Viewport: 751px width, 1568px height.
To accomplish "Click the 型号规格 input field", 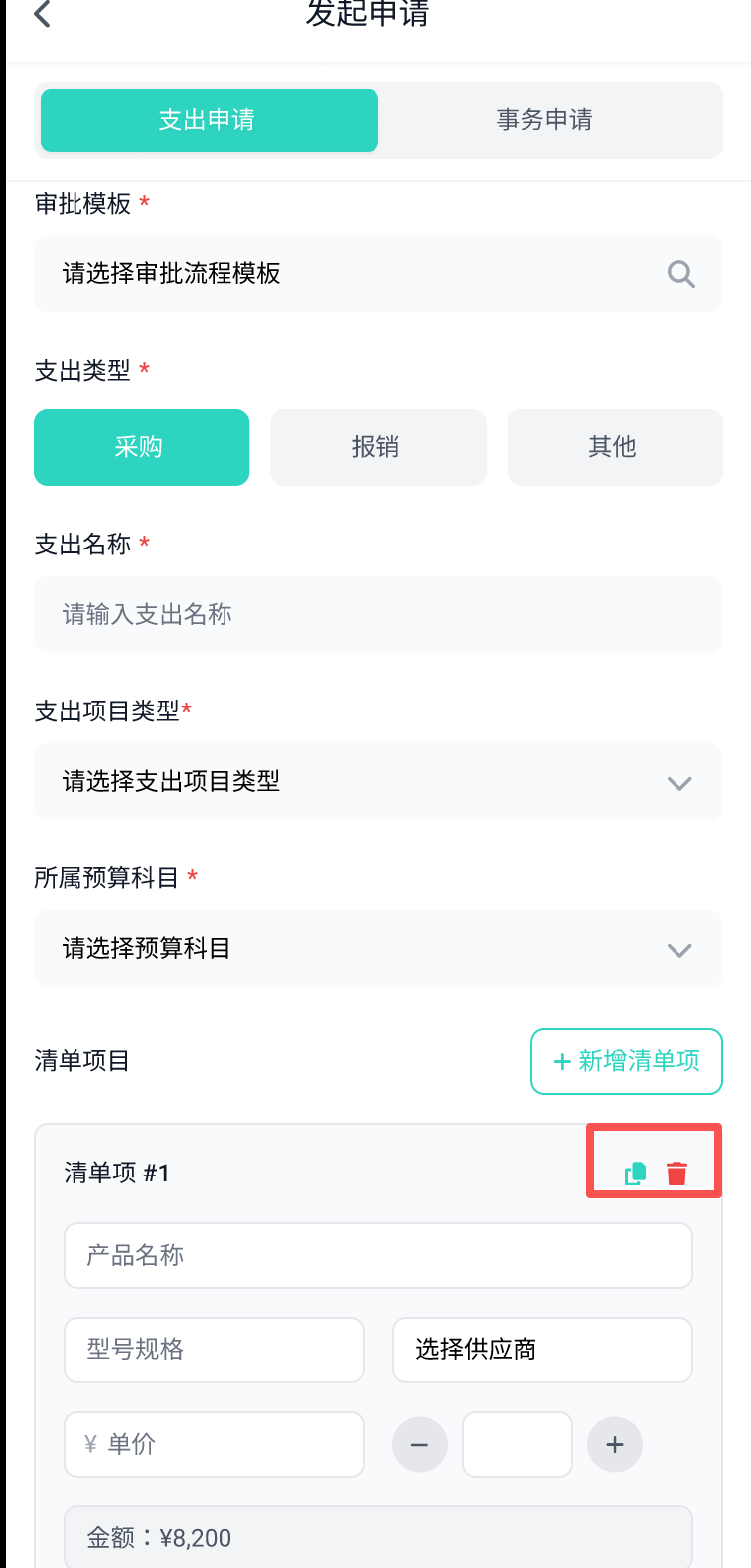I will [214, 1349].
